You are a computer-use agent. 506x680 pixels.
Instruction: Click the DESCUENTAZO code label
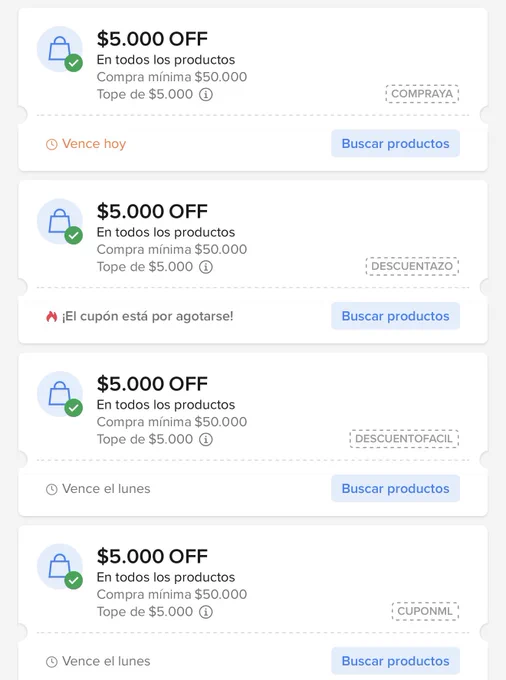[x=412, y=266]
